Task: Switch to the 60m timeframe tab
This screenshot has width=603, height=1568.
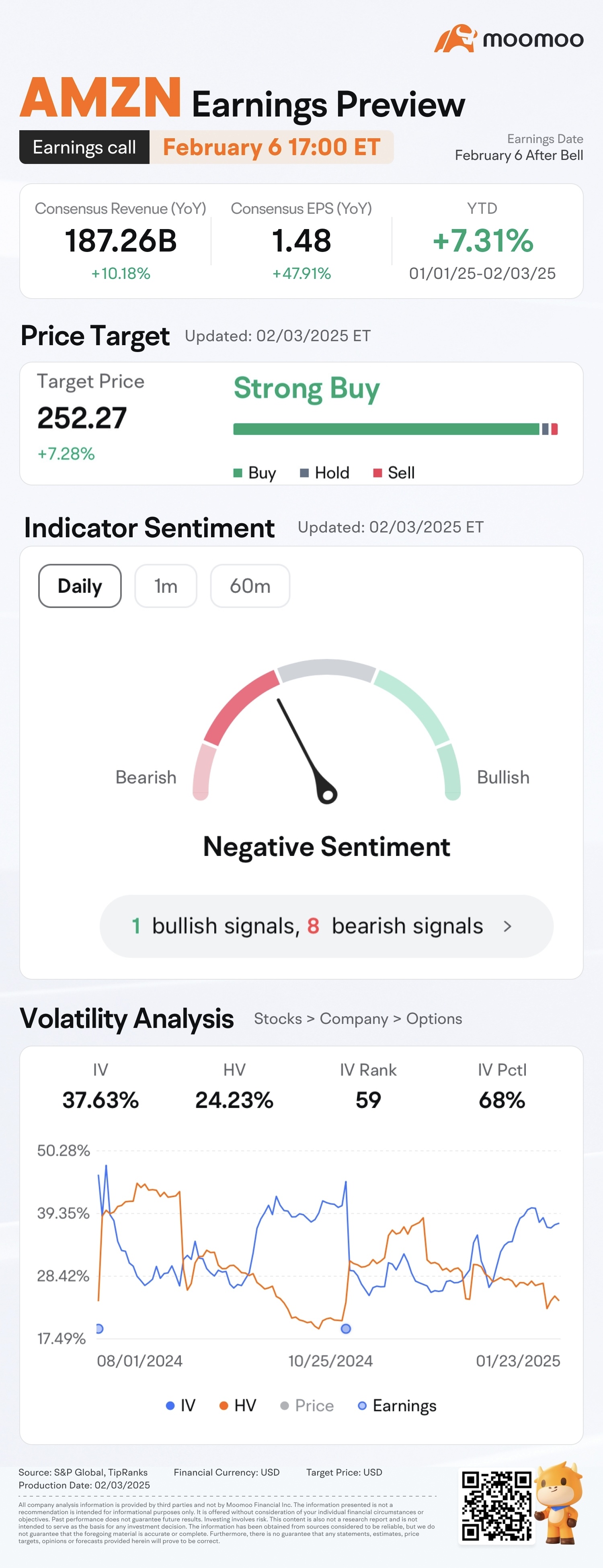Action: click(x=250, y=586)
